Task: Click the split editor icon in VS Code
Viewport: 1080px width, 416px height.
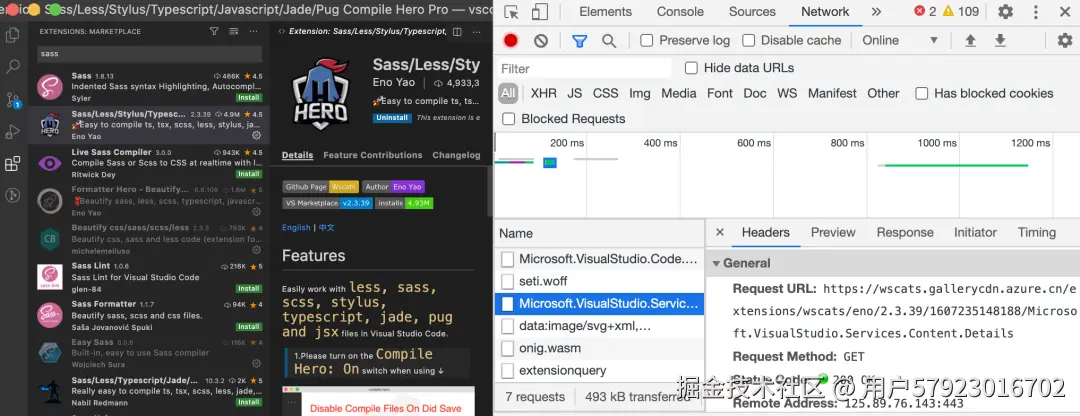Action: tap(456, 32)
